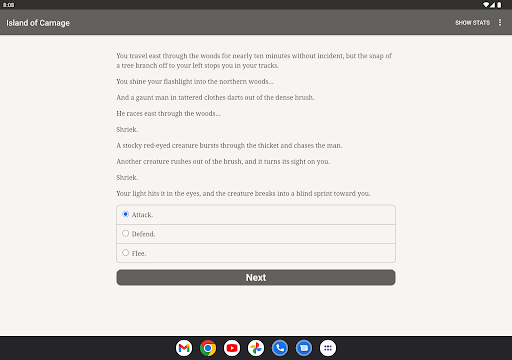The image size is (512, 360).
Task: Click SHOW STATS in the header
Action: pyautogui.click(x=472, y=23)
